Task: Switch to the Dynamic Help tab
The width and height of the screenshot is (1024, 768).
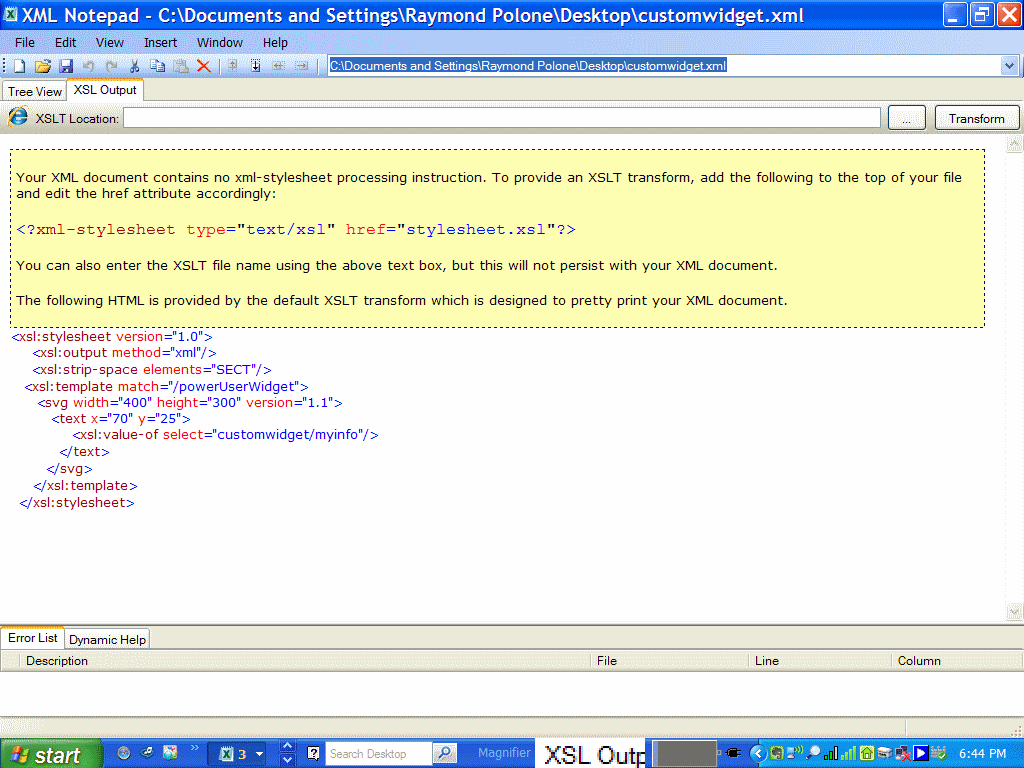Action: [x=108, y=639]
